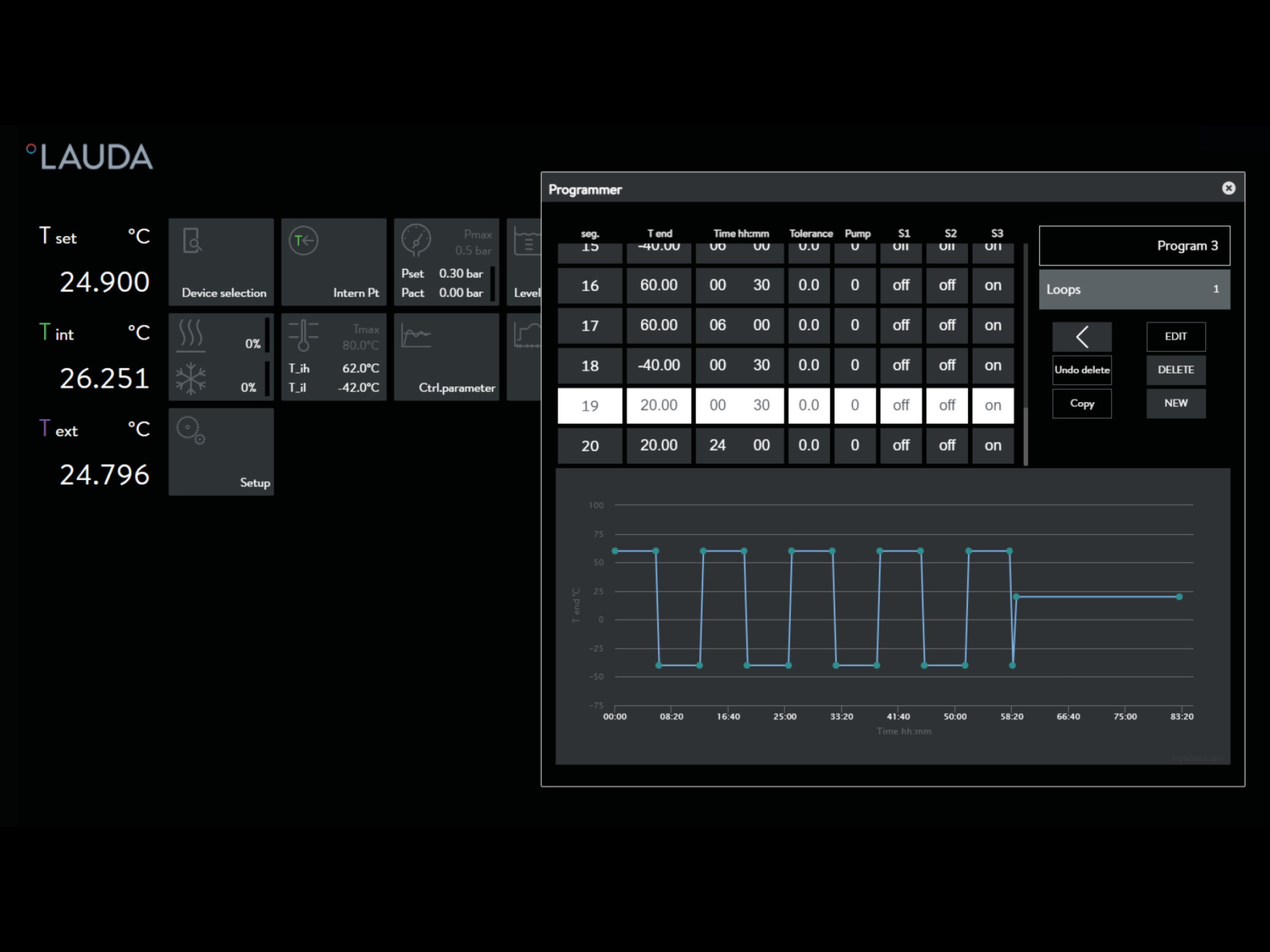Click time 06 00 in segment 17
The width and height of the screenshot is (1270, 952).
pyautogui.click(x=740, y=325)
